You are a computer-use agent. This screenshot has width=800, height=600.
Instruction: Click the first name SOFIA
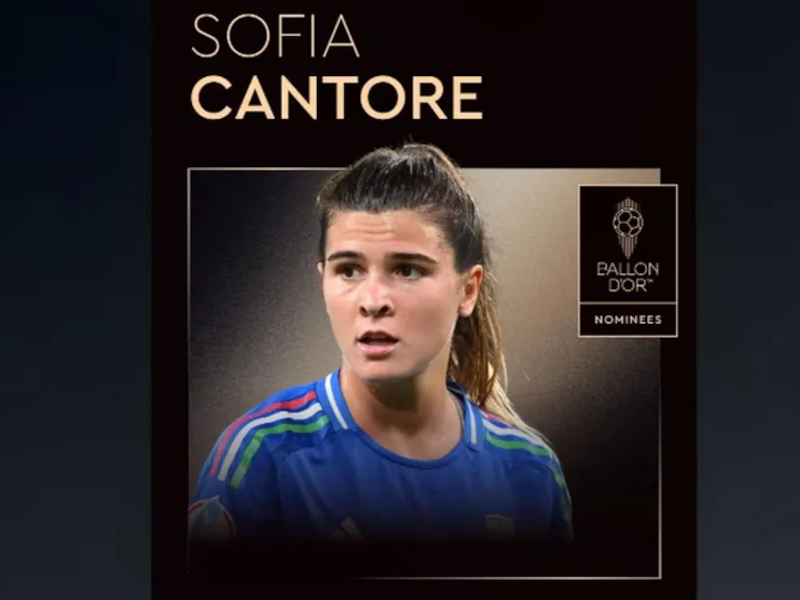click(x=276, y=36)
